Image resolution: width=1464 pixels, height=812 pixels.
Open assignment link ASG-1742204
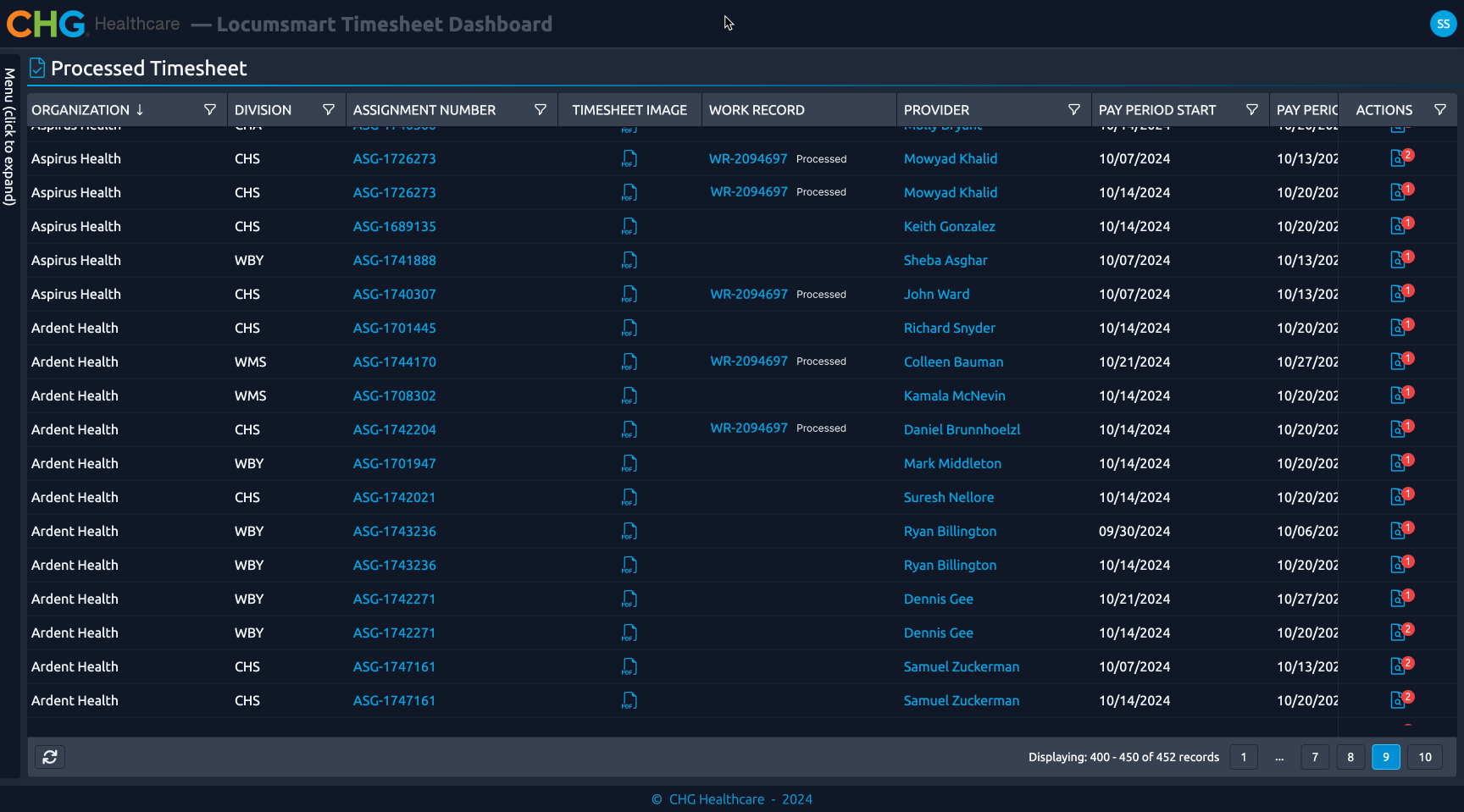pyautogui.click(x=395, y=430)
